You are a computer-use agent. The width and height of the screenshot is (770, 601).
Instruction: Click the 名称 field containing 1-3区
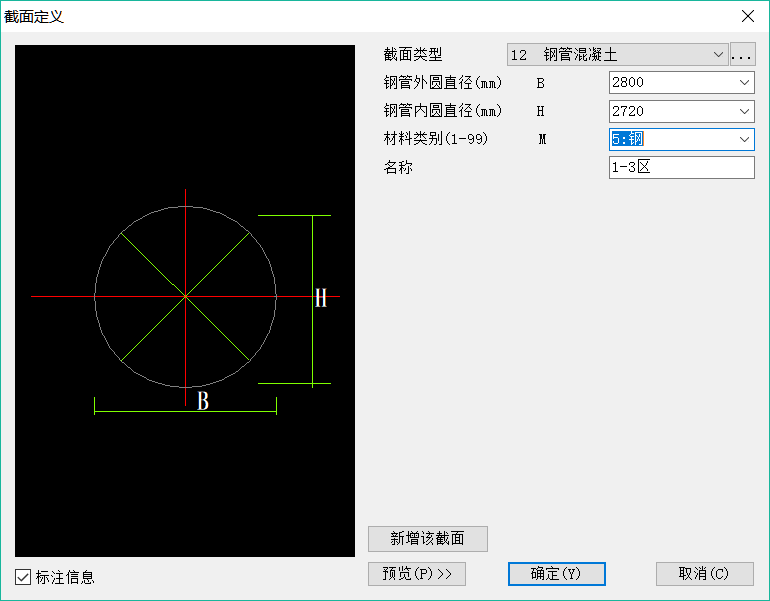tap(682, 167)
